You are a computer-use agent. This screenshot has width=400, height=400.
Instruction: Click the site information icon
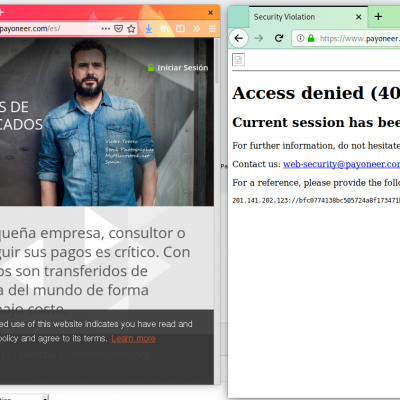click(300, 38)
